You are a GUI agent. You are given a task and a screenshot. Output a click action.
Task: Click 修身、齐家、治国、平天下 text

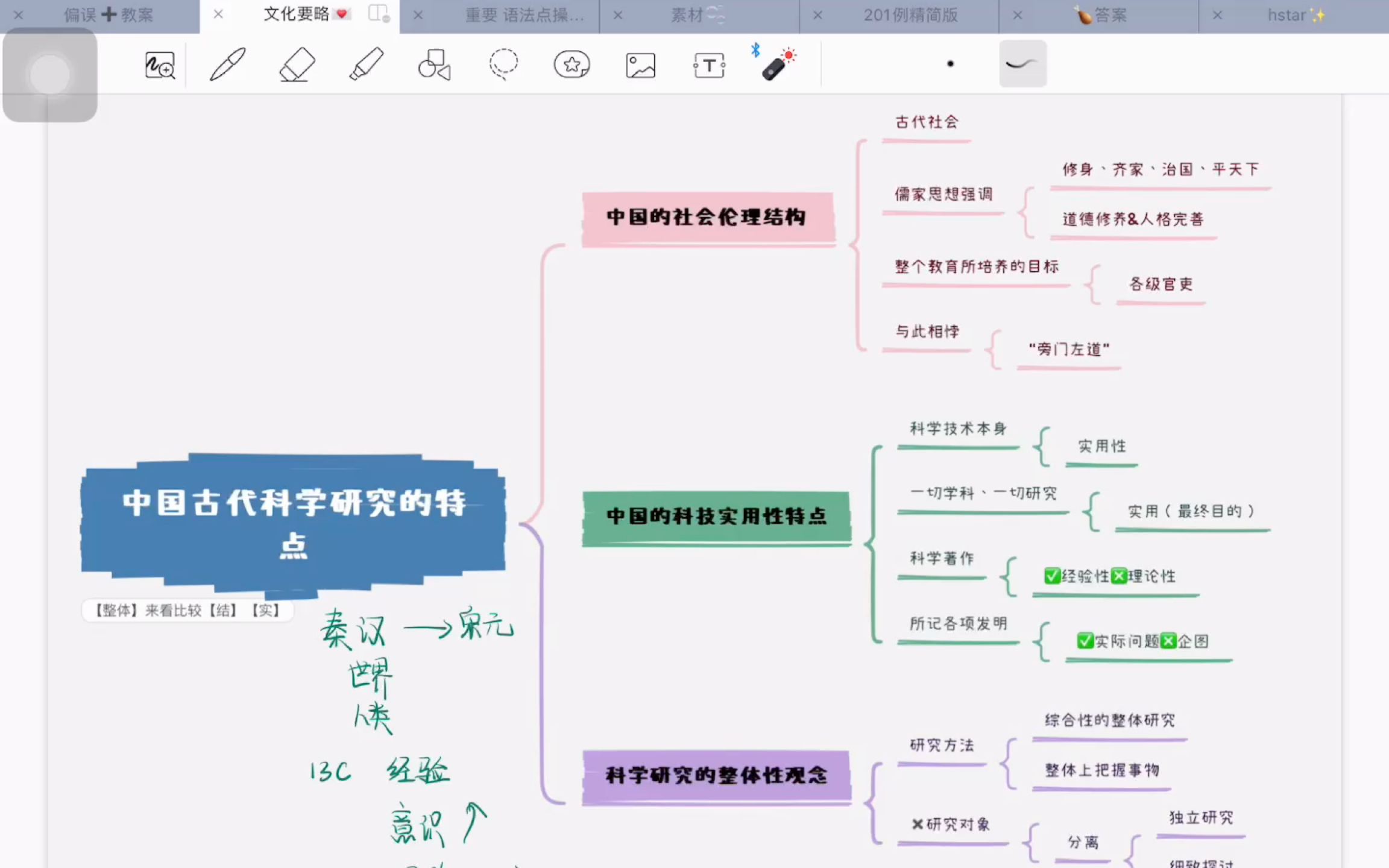pos(1161,169)
